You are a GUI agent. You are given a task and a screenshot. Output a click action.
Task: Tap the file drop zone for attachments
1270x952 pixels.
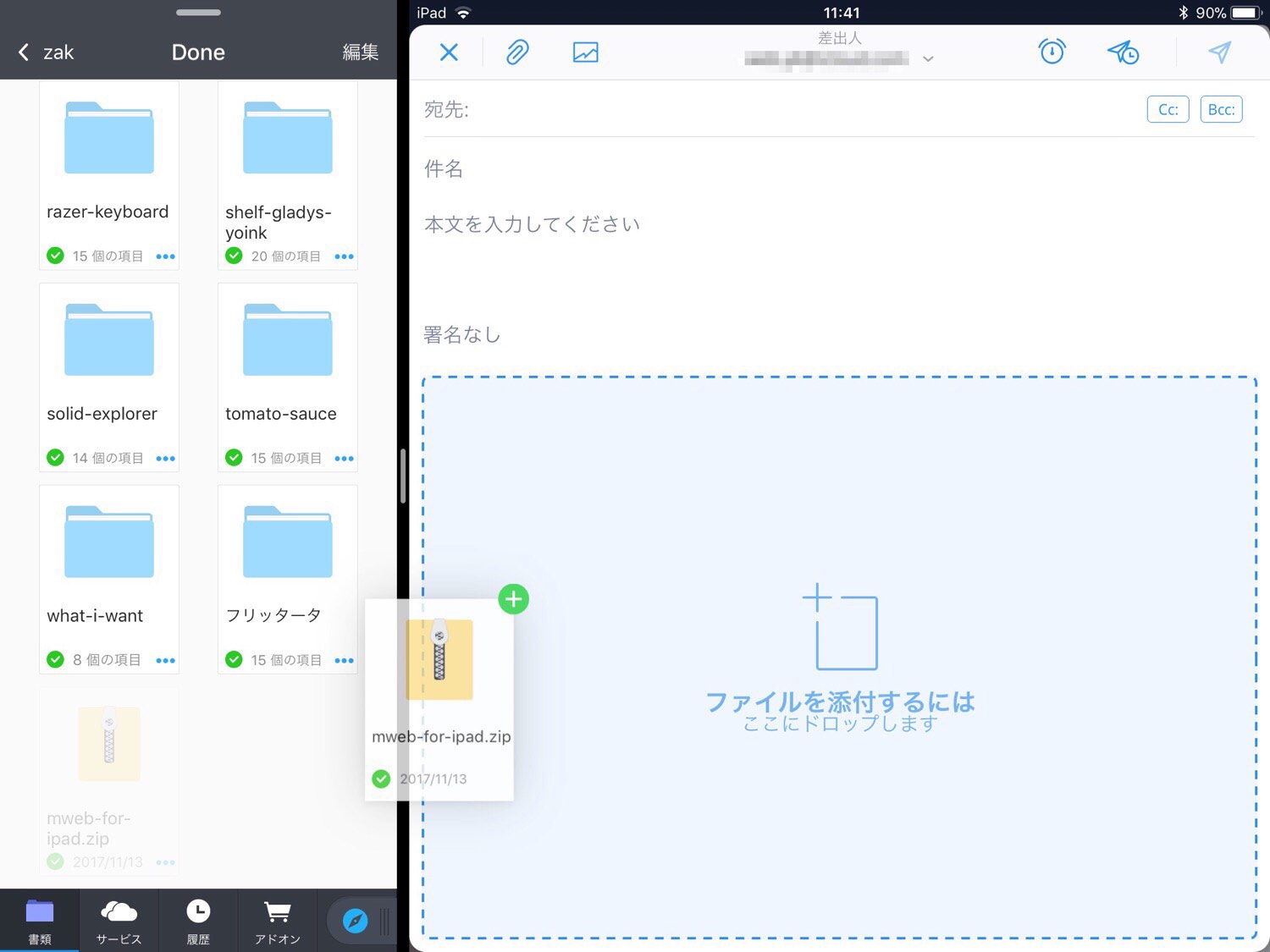tap(839, 658)
